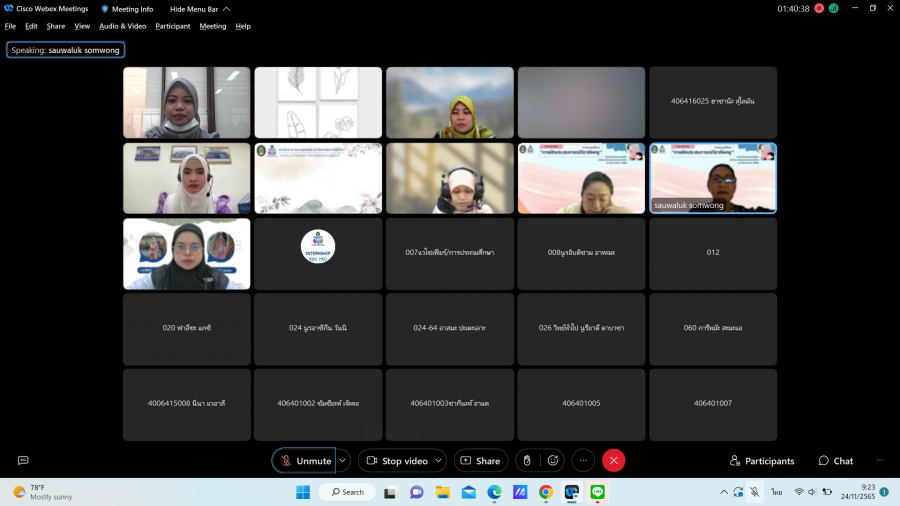Click the Share button

[480, 460]
